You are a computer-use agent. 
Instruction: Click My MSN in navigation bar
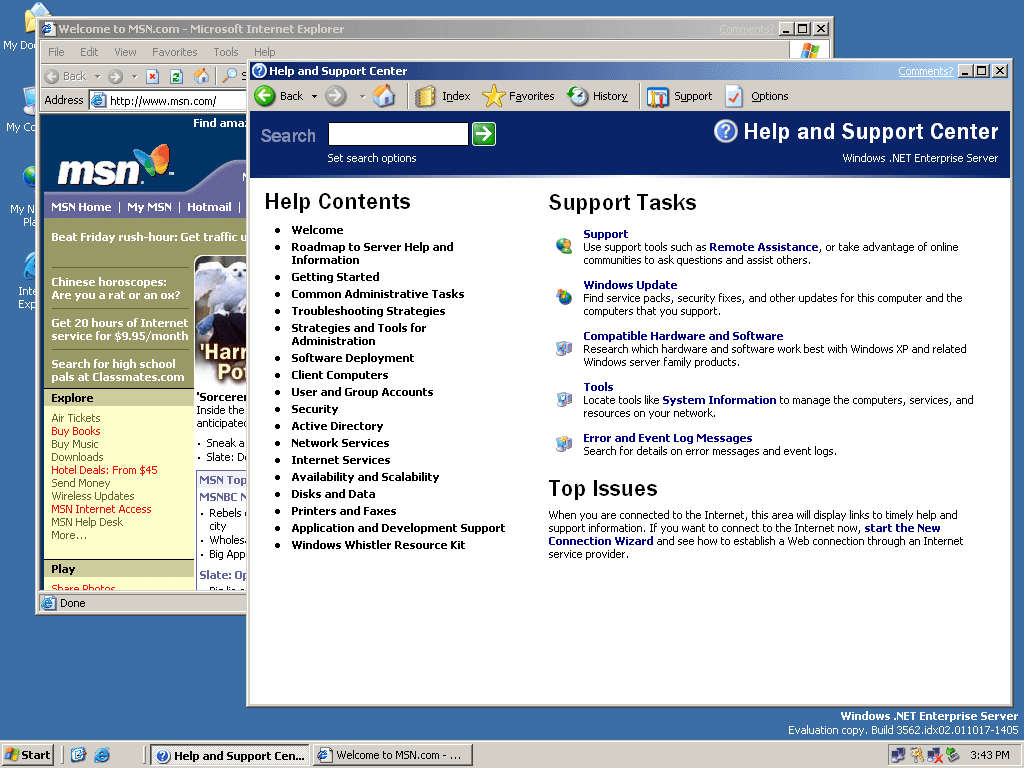point(149,207)
